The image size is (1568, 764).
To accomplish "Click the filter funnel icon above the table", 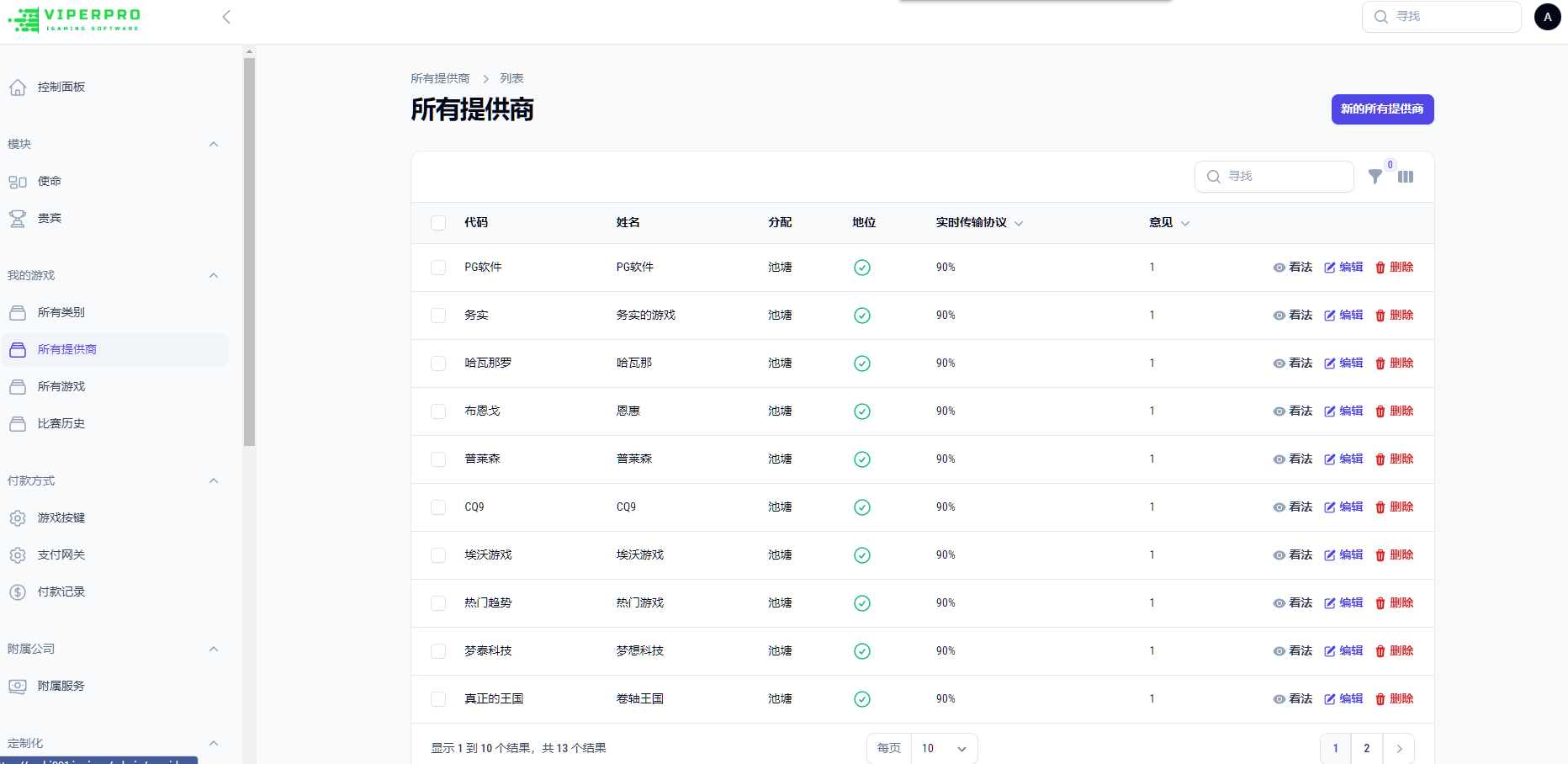I will click(x=1376, y=177).
